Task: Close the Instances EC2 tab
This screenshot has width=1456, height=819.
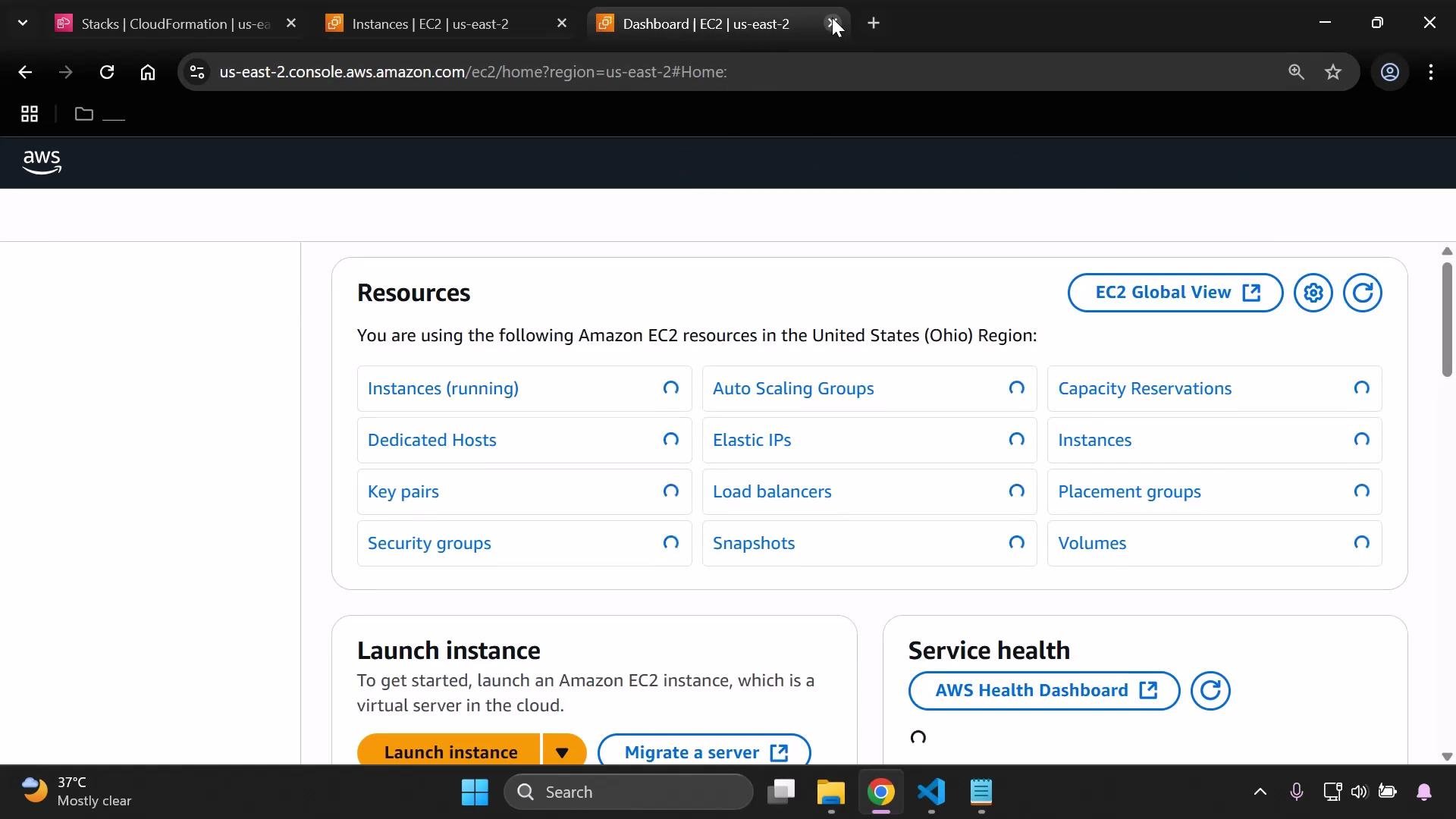Action: click(x=562, y=24)
